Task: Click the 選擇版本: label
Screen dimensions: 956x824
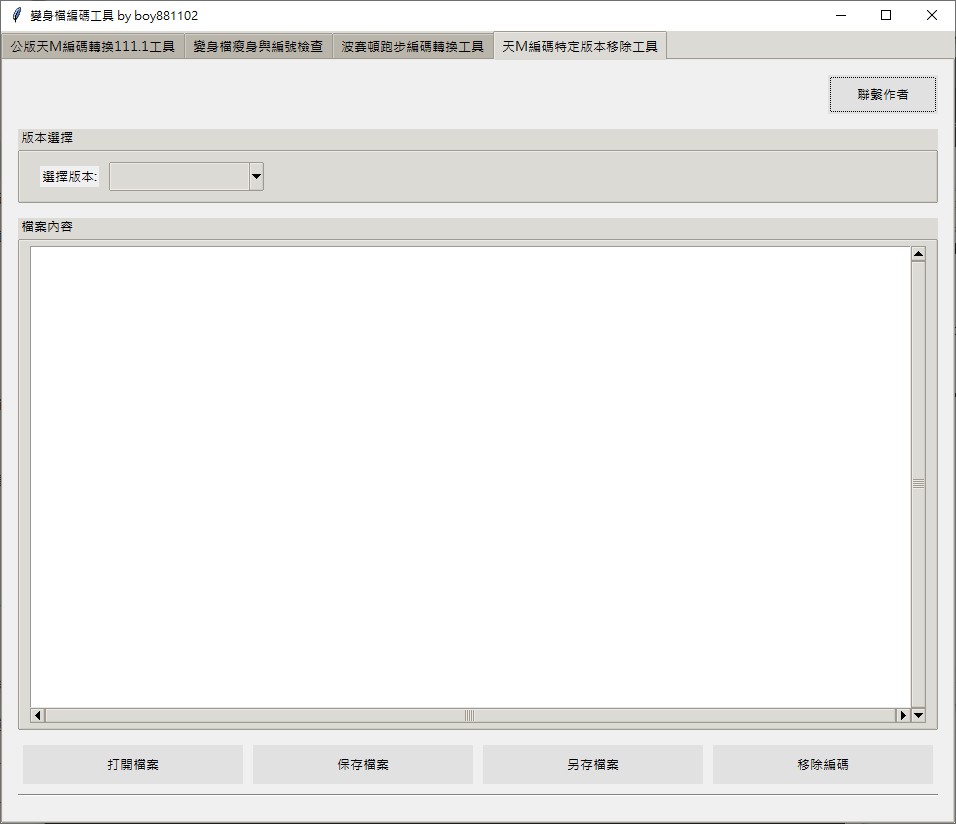Action: [x=70, y=177]
